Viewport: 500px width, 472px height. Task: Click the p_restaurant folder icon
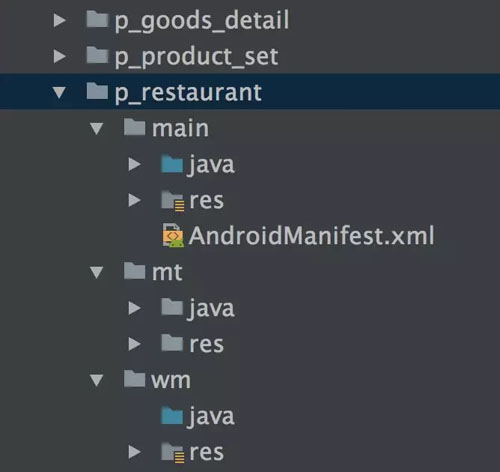click(97, 91)
